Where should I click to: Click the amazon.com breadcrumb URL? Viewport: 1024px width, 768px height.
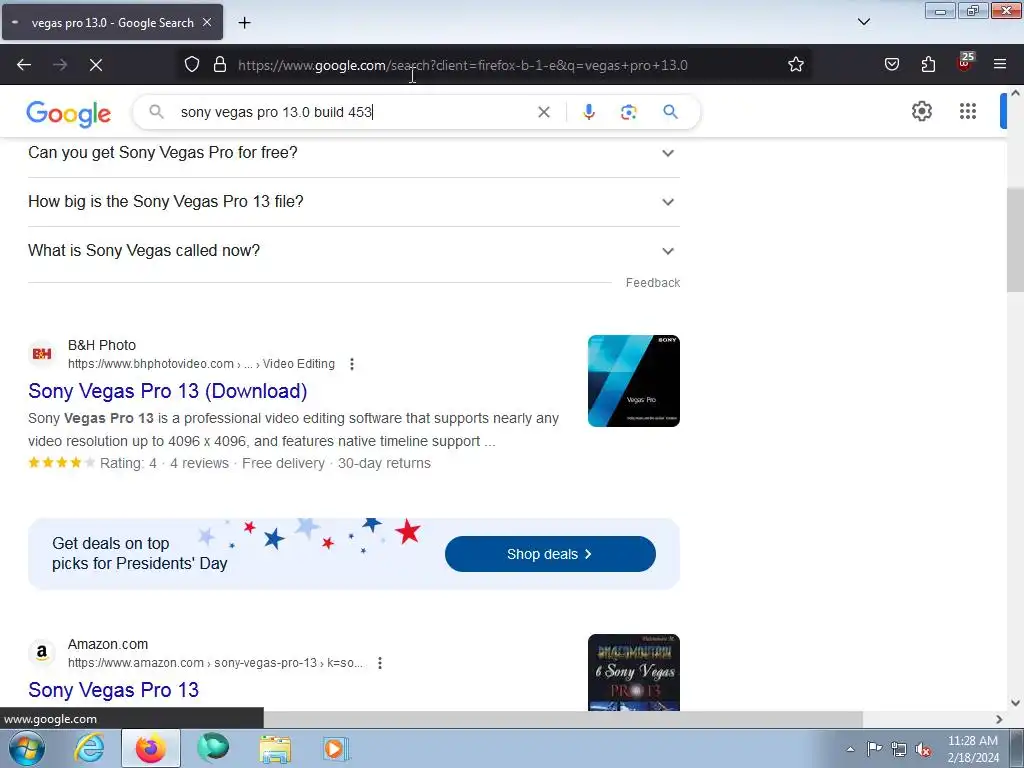[x=216, y=663]
